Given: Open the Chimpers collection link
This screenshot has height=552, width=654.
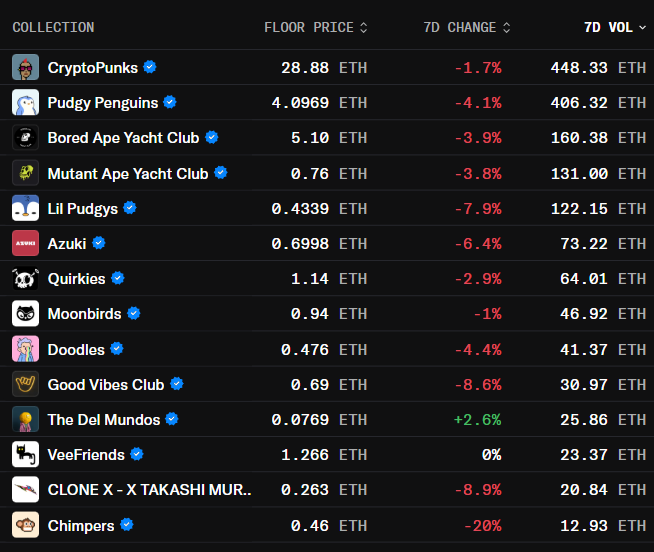Looking at the screenshot, I should [x=81, y=526].
